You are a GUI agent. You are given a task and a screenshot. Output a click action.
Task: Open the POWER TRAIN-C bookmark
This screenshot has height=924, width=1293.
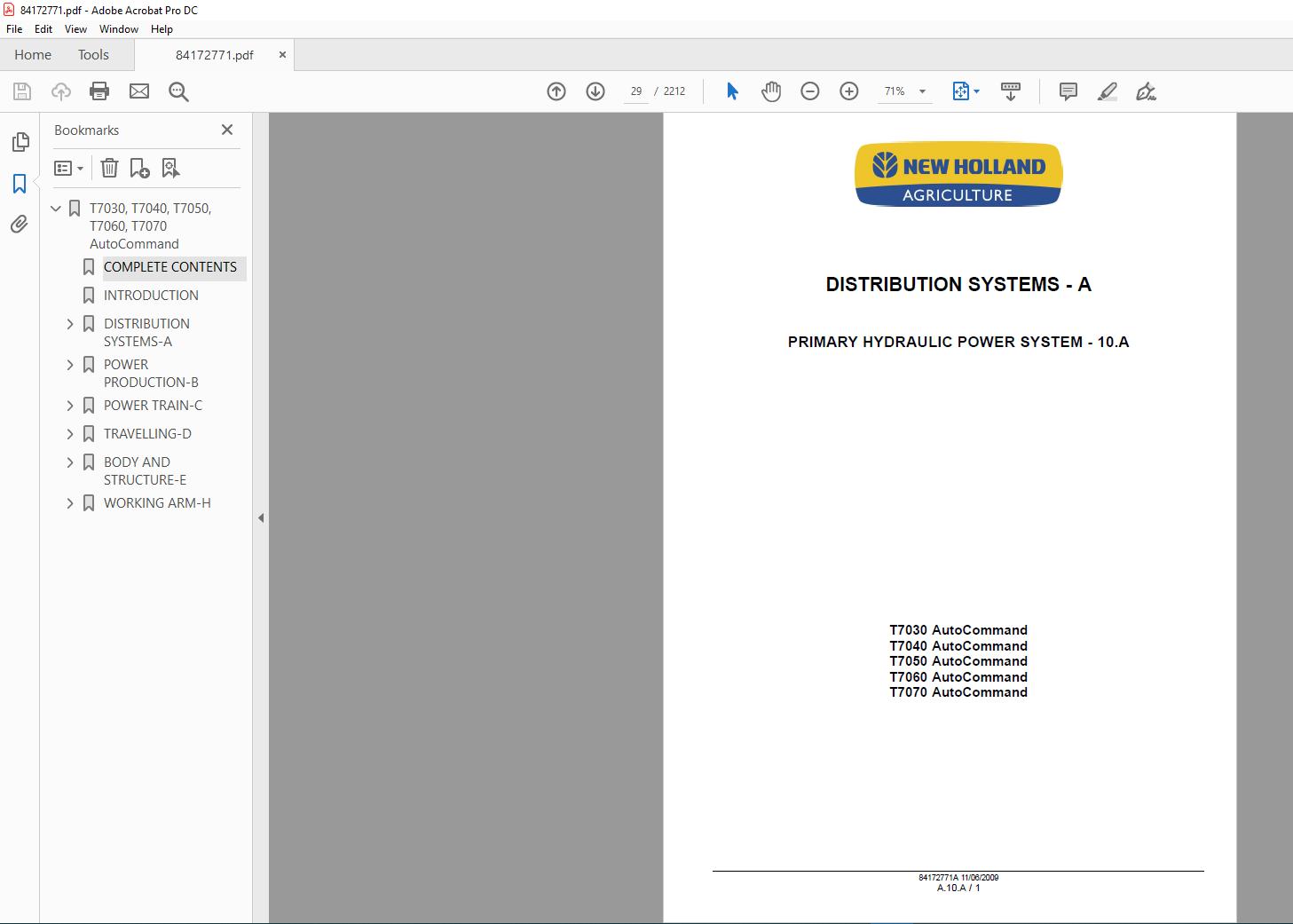(x=153, y=406)
